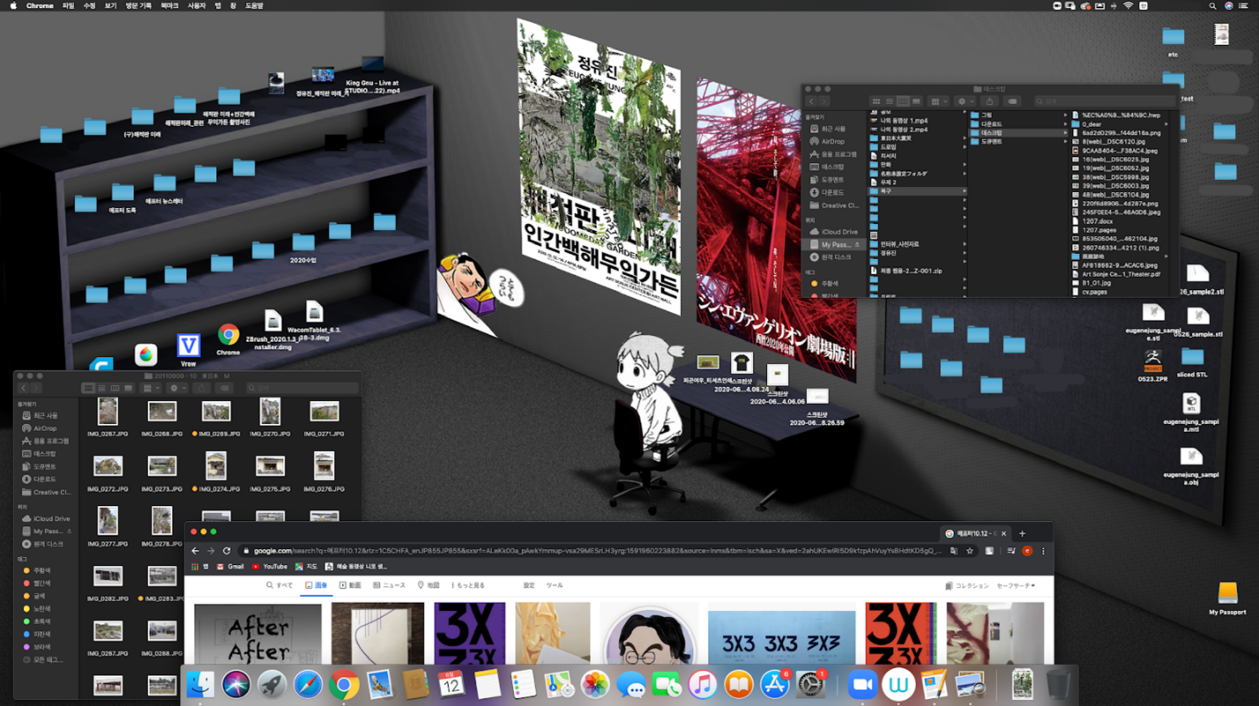Open the もっと見る menu in Google search
Screen dimensions: 1259x706
467,586
